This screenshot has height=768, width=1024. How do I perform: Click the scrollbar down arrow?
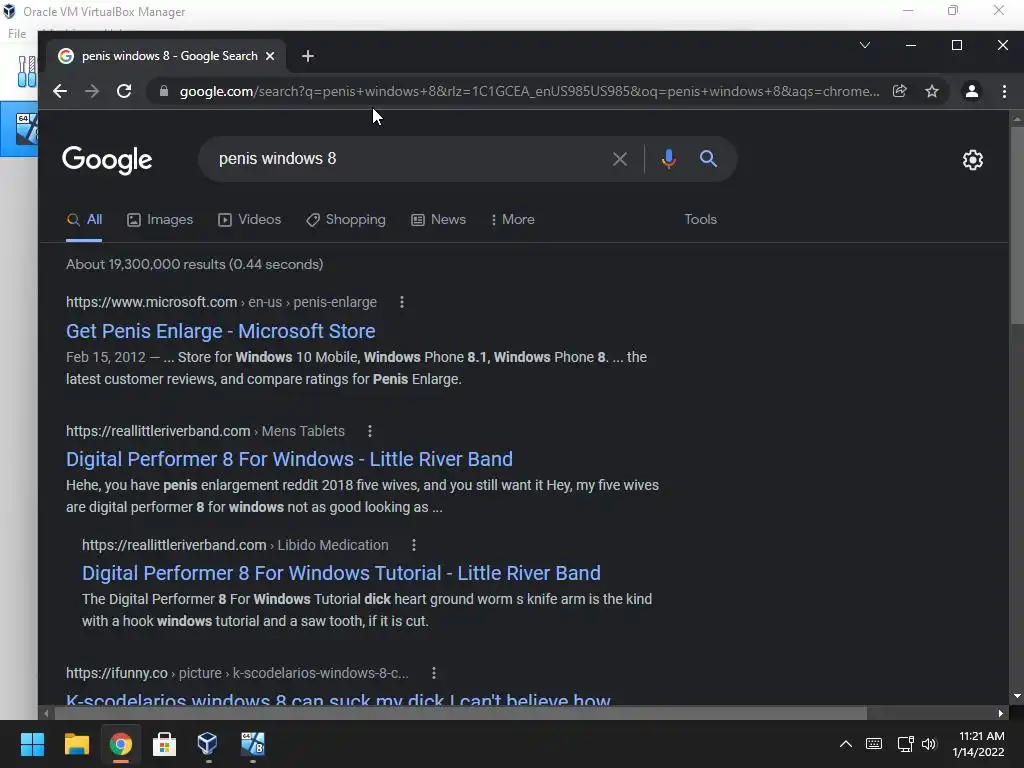click(1017, 696)
